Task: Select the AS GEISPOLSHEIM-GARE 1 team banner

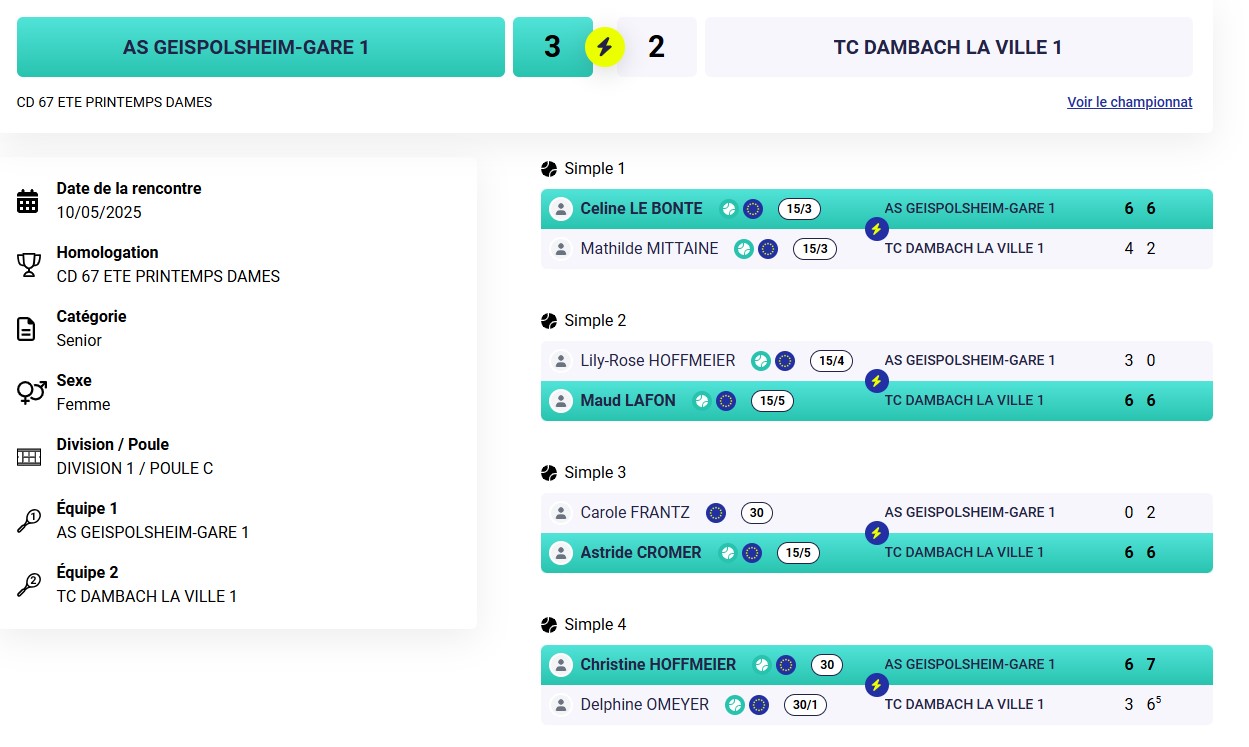Action: point(261,47)
